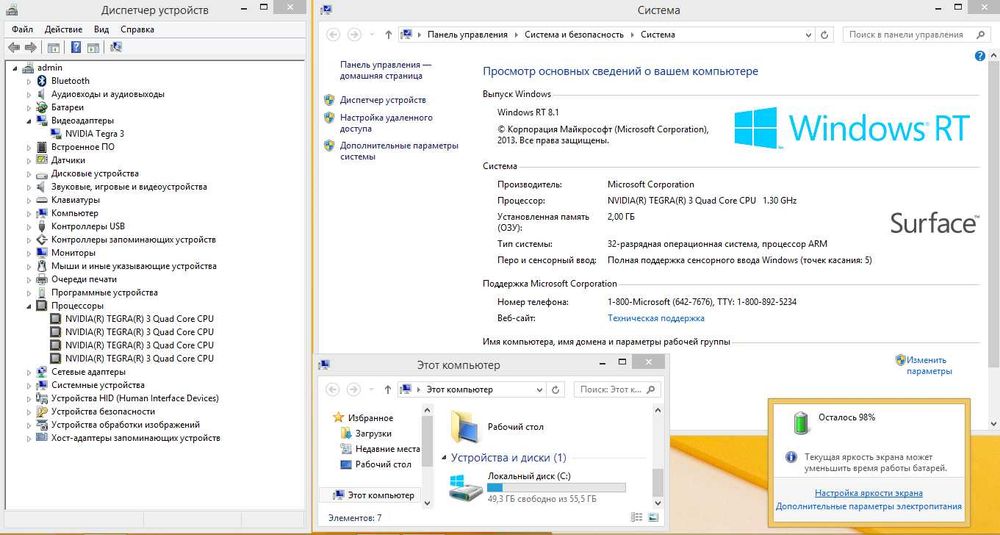Refresh the Этот компьютер window
1000x535 pixels.
pos(555,390)
